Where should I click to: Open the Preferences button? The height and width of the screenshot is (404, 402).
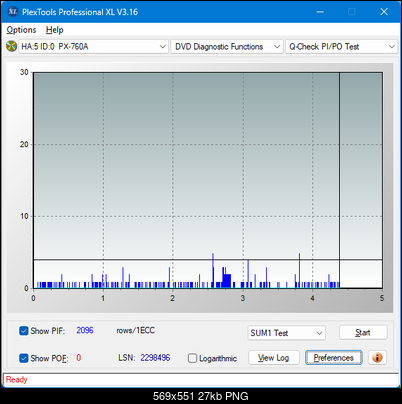click(333, 358)
